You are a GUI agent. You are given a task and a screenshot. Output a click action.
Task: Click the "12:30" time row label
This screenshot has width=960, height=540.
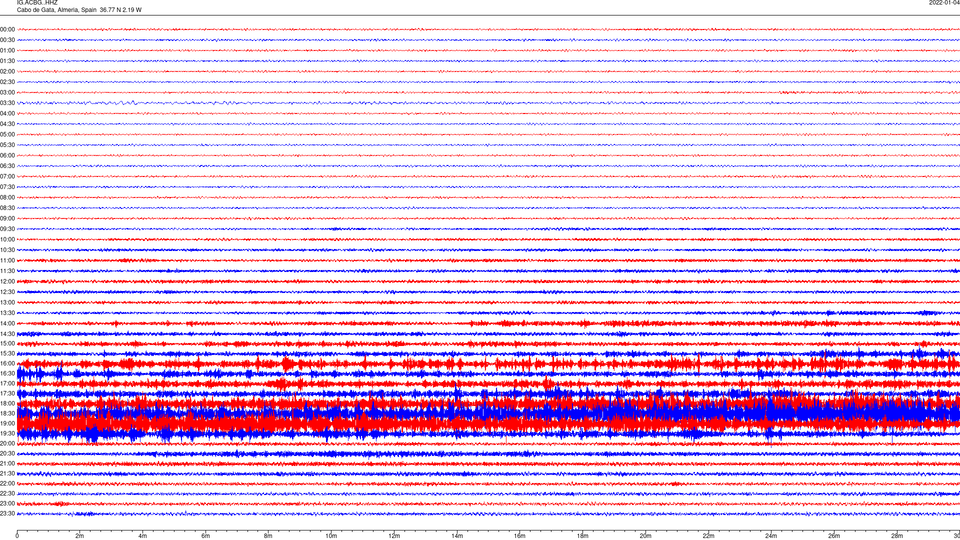(x=7, y=292)
